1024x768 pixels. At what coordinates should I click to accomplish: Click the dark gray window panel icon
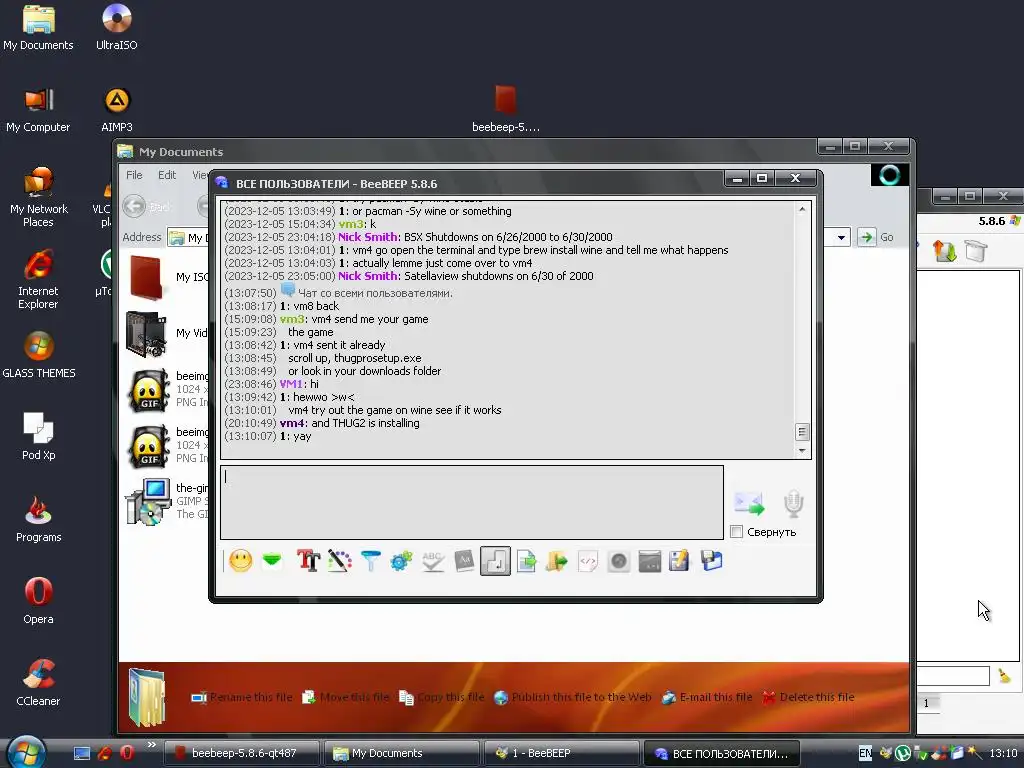pos(649,561)
